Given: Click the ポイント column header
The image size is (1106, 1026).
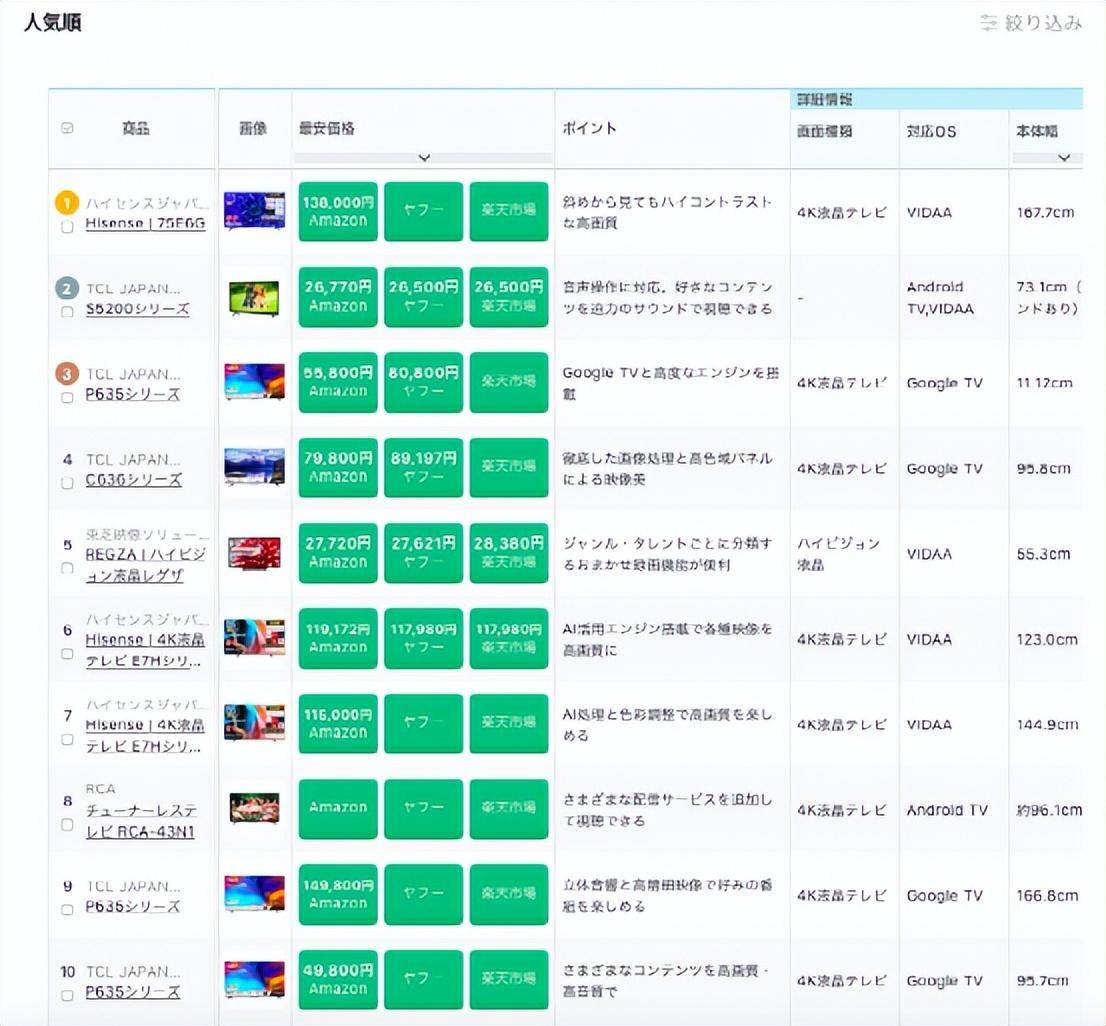Looking at the screenshot, I should (x=590, y=128).
